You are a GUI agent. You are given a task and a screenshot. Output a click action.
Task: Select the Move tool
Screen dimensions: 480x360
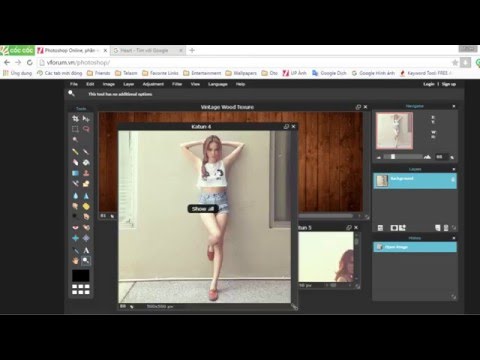86,119
